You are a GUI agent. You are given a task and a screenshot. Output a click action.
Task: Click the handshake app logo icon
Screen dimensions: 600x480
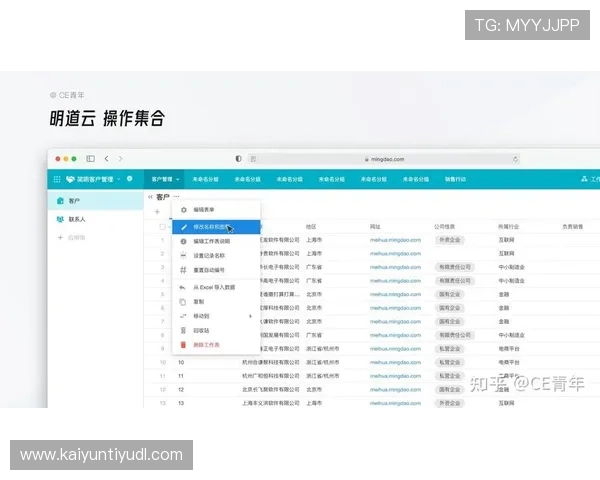[x=70, y=179]
